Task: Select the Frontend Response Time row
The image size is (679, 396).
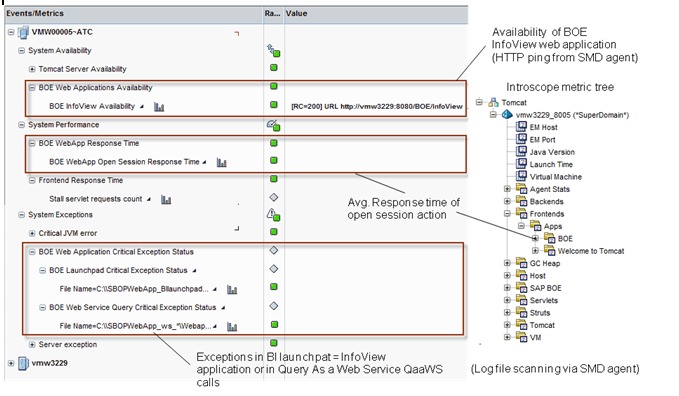Action: [x=81, y=181]
